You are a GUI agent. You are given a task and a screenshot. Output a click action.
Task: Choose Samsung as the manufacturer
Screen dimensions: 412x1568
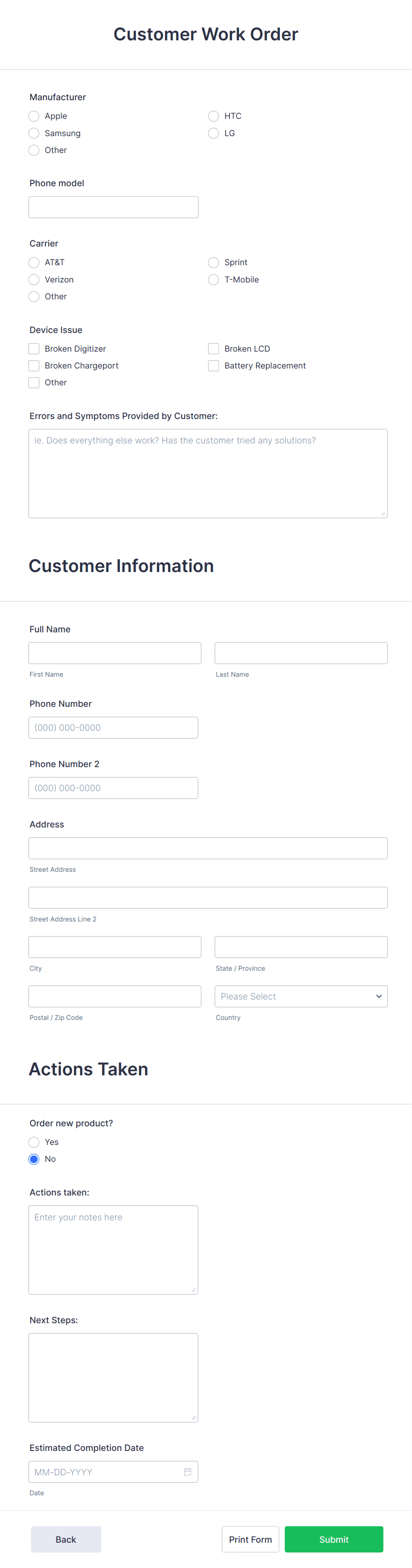point(34,133)
